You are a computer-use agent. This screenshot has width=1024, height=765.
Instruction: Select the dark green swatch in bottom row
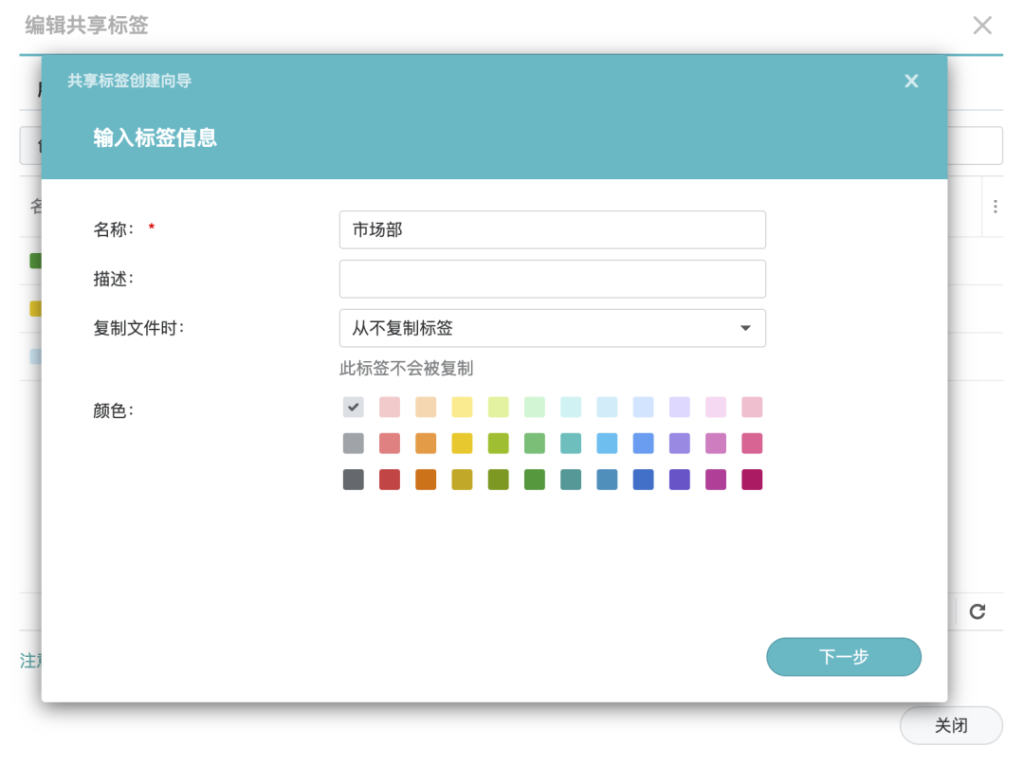pyautogui.click(x=534, y=479)
